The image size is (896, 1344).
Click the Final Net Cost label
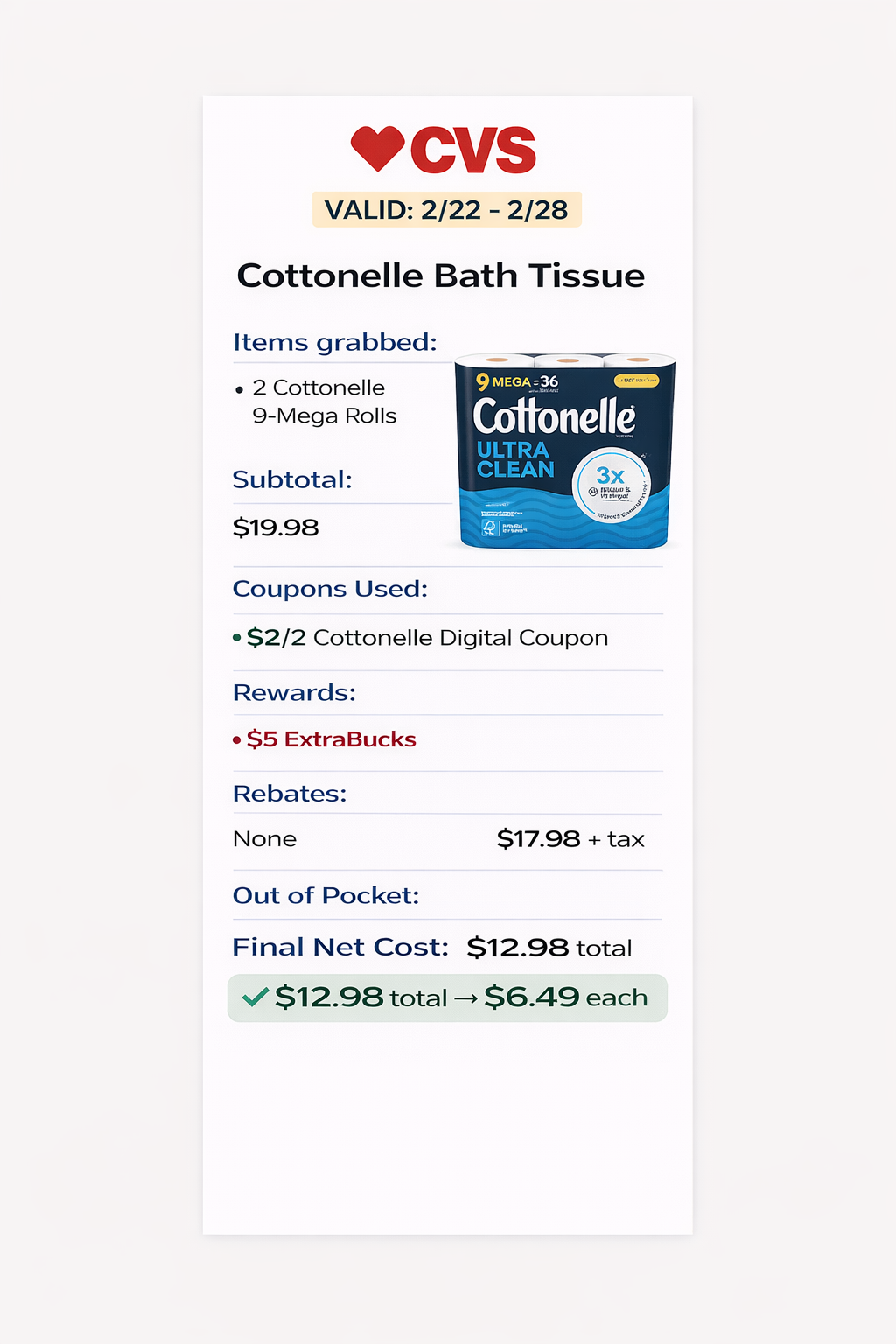click(340, 947)
